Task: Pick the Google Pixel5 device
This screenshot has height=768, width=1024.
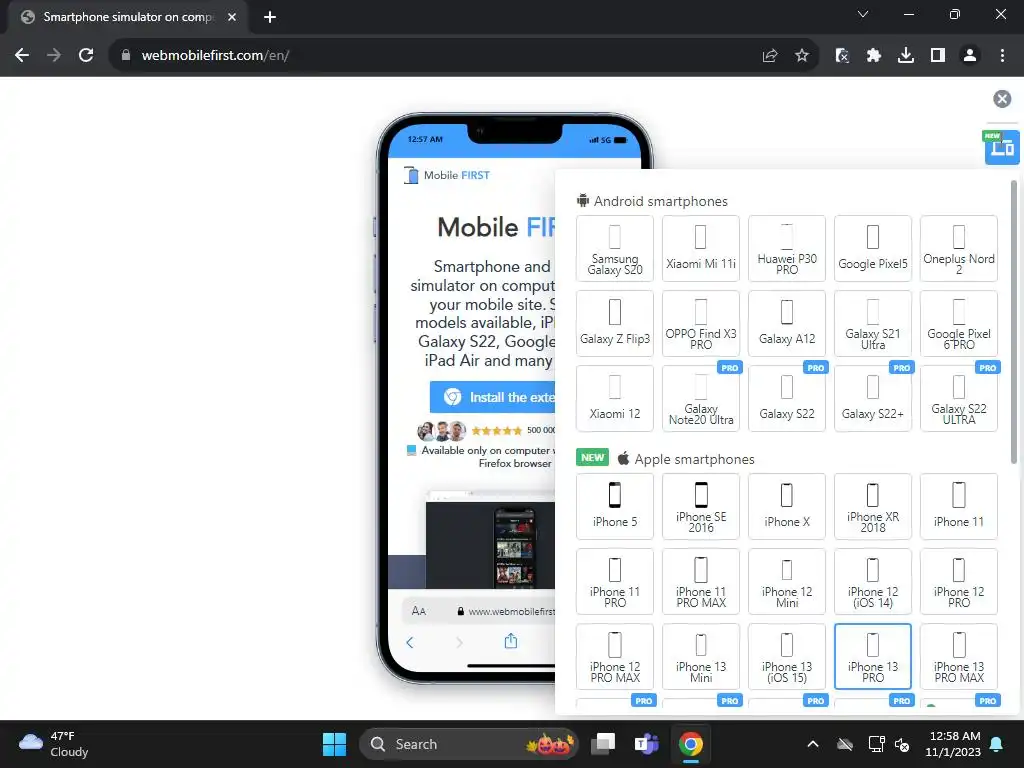Action: tap(872, 249)
